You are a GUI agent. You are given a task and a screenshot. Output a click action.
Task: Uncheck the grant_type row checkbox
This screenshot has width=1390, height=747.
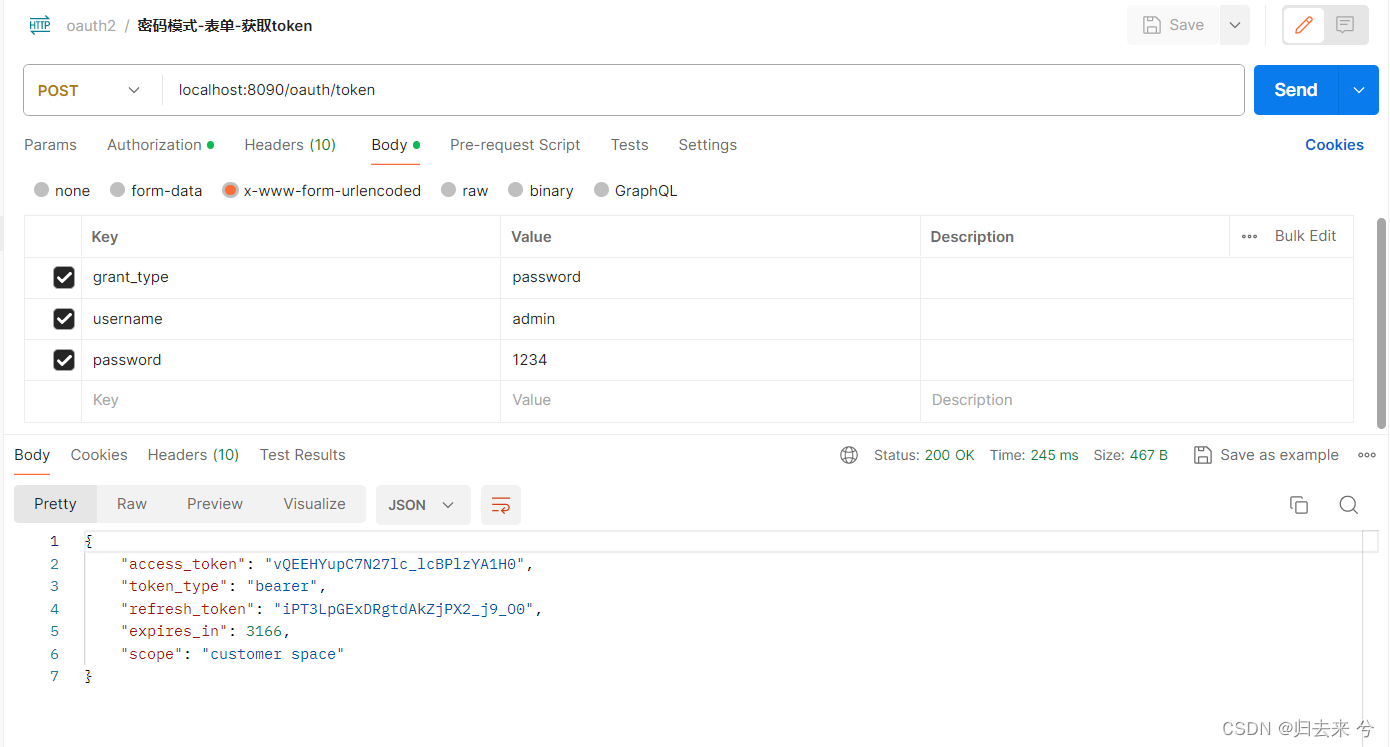pos(64,278)
